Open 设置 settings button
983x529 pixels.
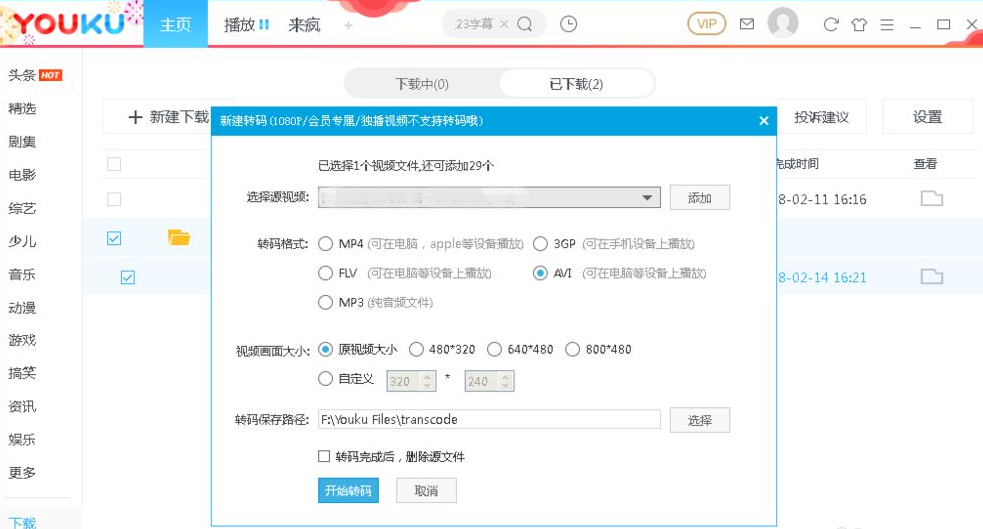(928, 117)
